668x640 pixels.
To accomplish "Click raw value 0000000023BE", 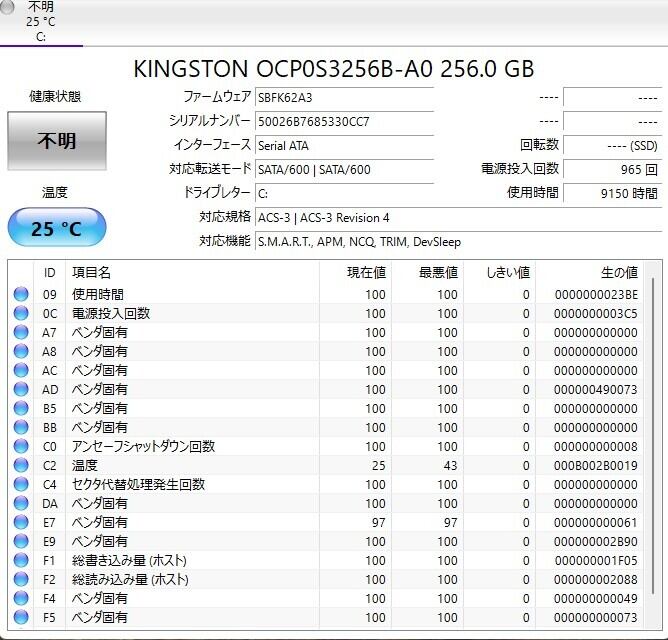I will [x=596, y=294].
